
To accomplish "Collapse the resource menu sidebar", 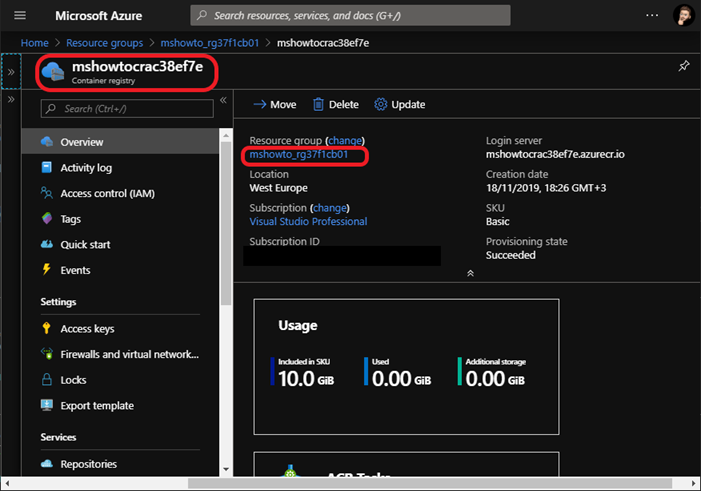I will (223, 100).
